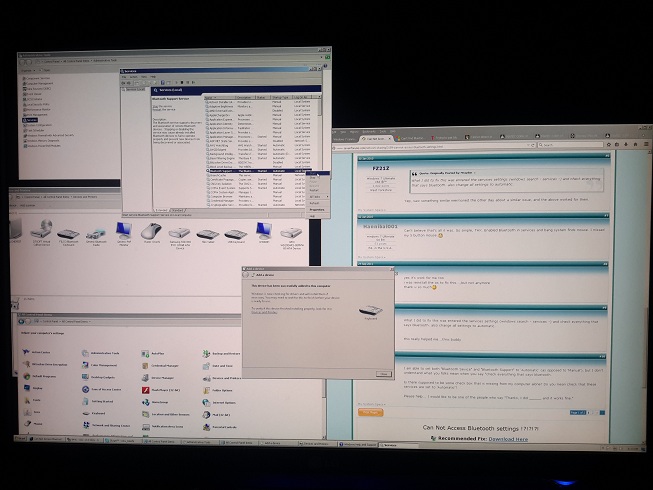Viewport: 653px width, 490px height.
Task: Click Download Here link on webpage
Action: click(508, 439)
